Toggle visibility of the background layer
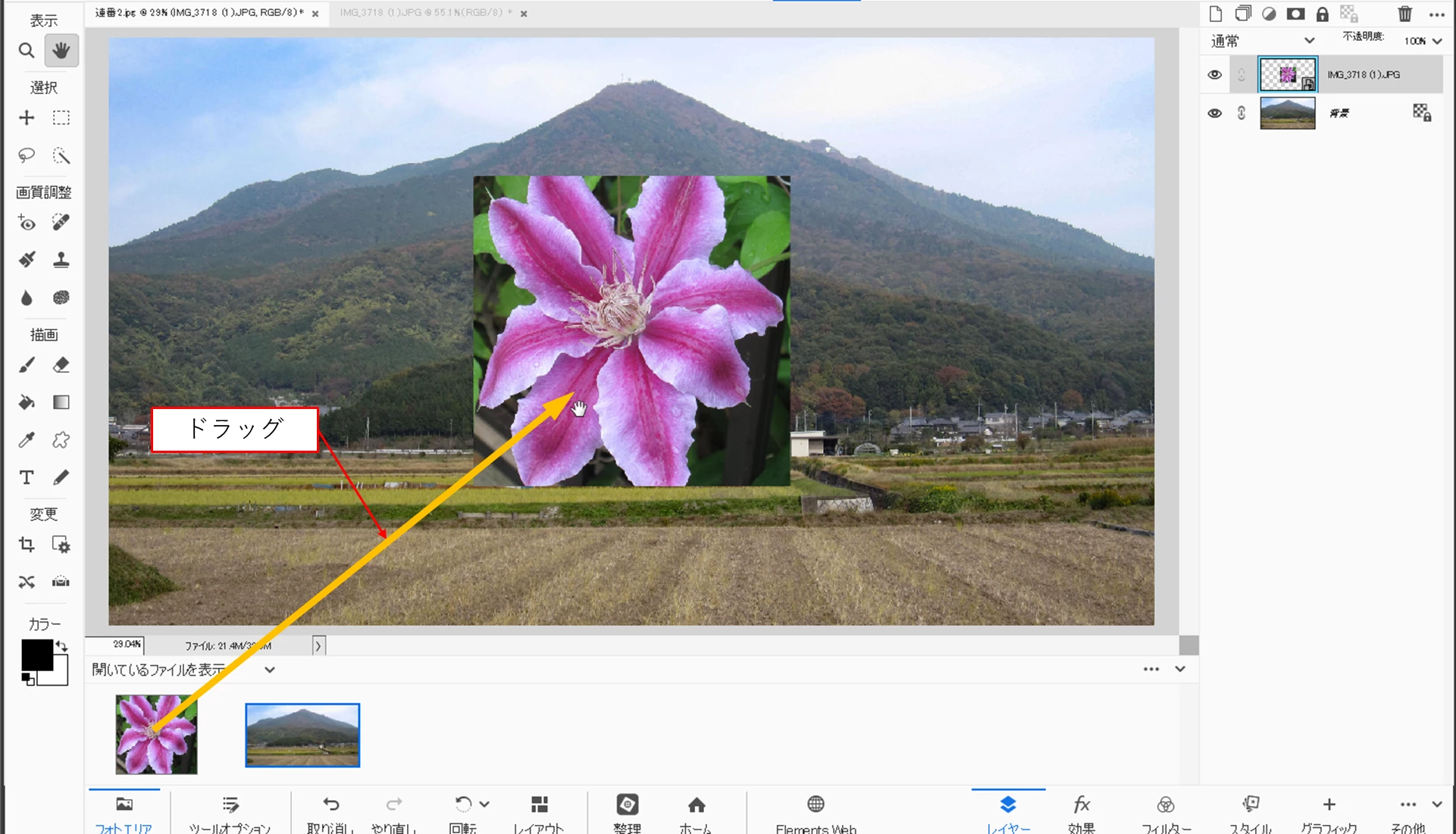Screen dimensions: 1456x834 (x=1214, y=113)
